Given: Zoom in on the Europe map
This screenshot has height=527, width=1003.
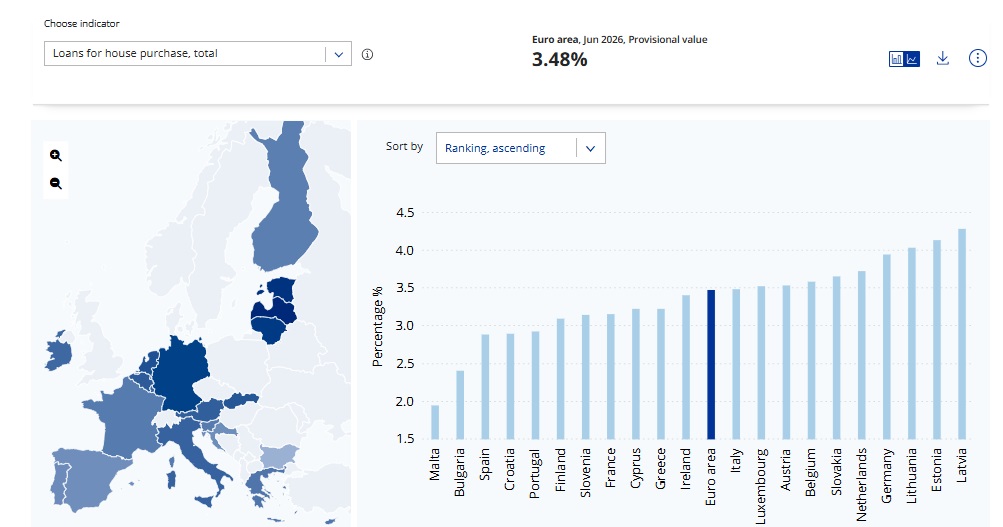Looking at the screenshot, I should (x=56, y=155).
